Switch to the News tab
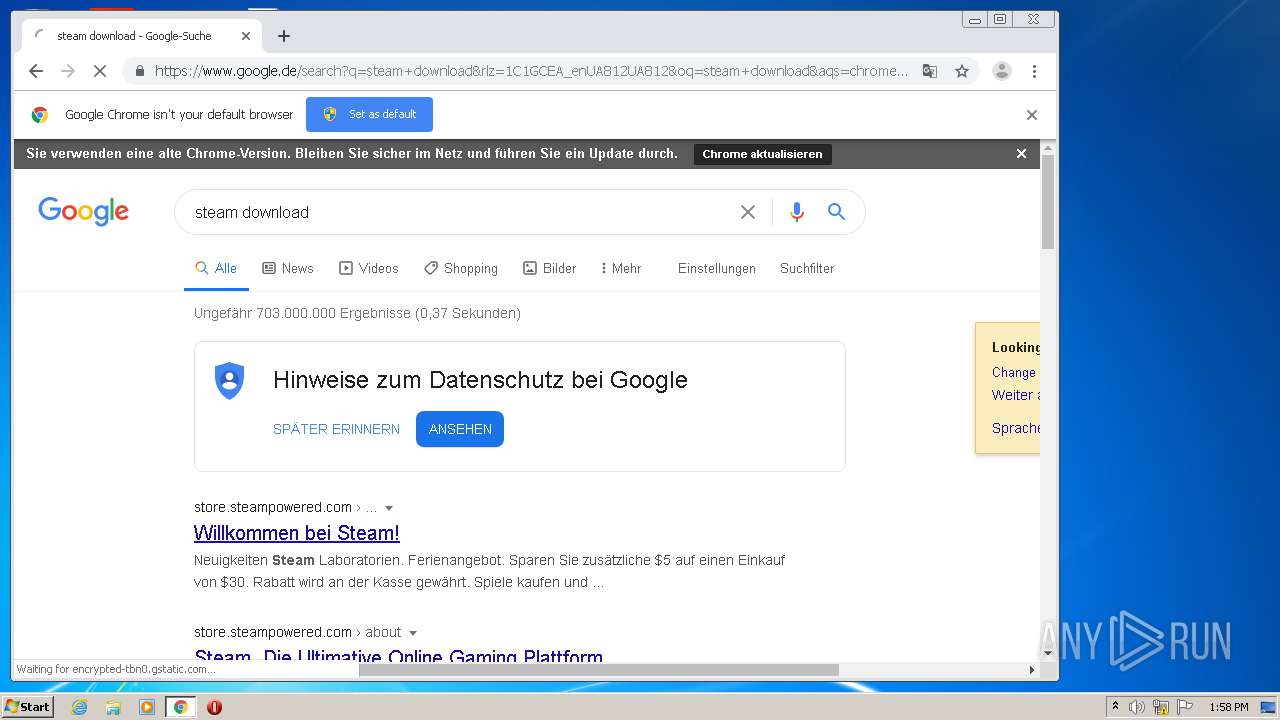The width and height of the screenshot is (1280, 720). pos(288,268)
